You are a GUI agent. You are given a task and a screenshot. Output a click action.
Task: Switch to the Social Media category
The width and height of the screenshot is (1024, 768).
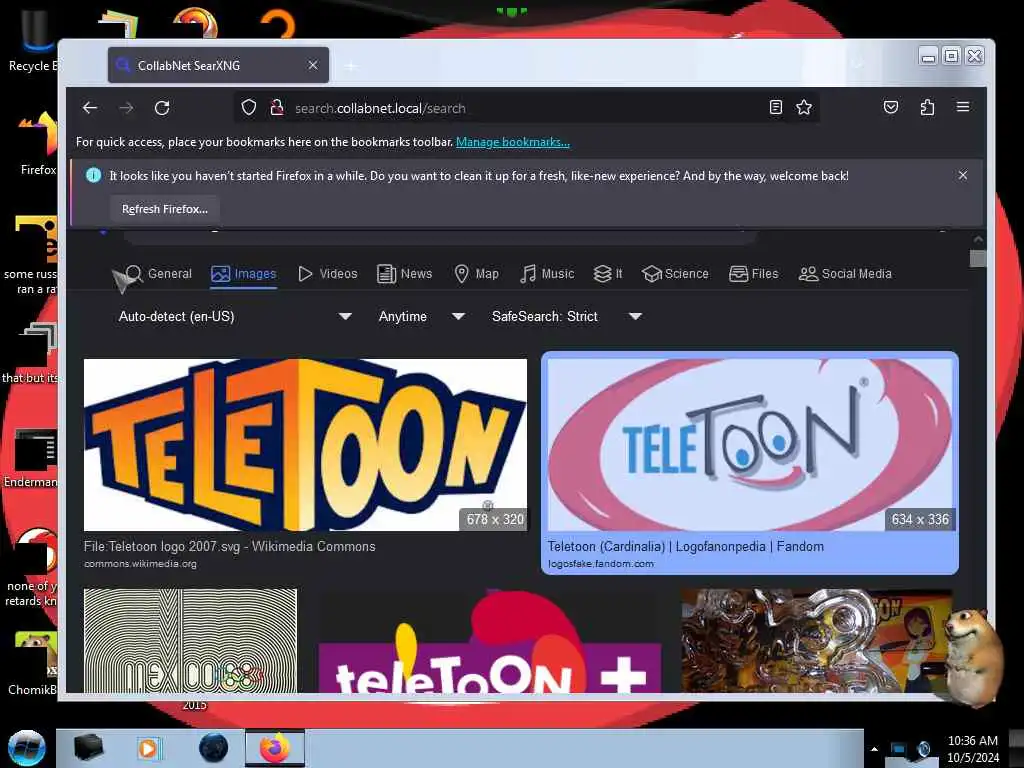(845, 274)
